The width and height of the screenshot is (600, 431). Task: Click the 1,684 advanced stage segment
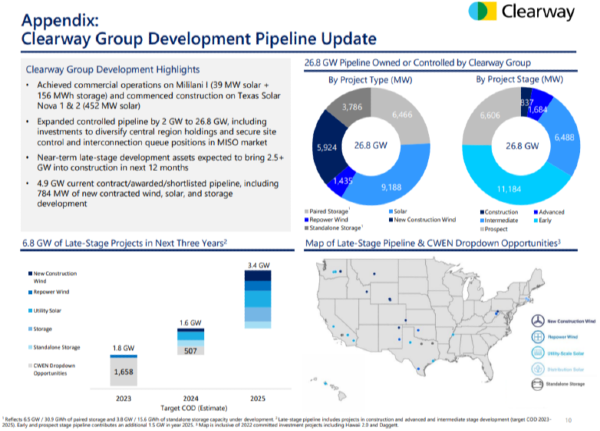[x=538, y=110]
